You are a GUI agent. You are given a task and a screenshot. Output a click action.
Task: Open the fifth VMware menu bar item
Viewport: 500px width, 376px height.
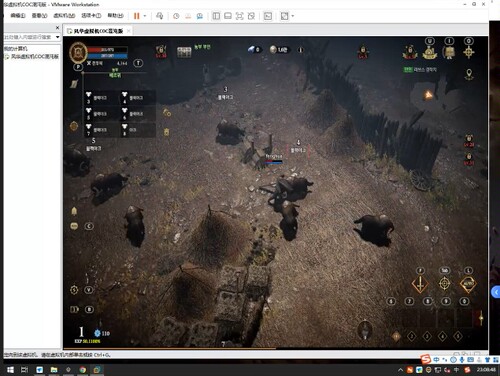[x=115, y=16]
